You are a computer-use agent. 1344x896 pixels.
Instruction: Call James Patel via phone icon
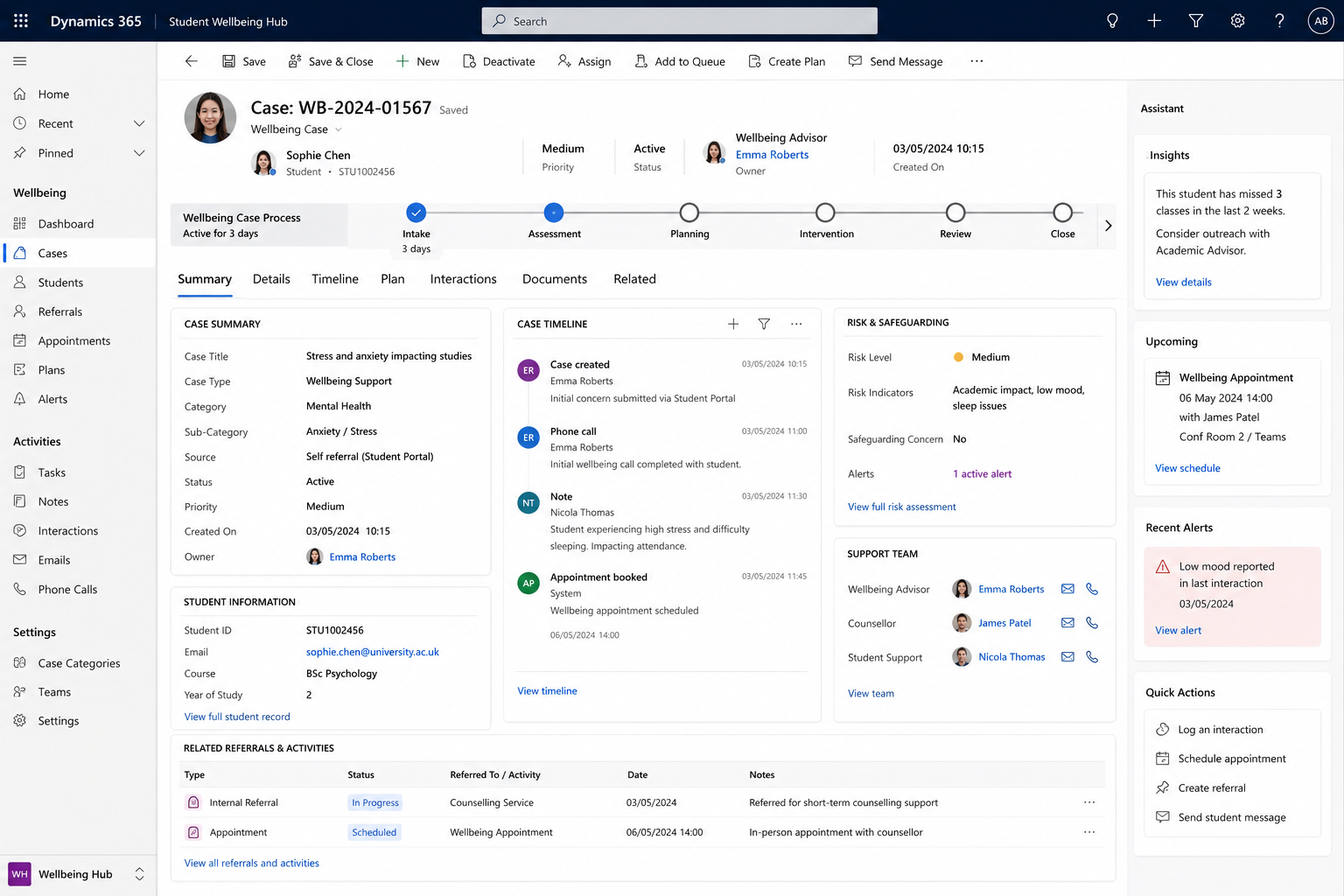1092,623
